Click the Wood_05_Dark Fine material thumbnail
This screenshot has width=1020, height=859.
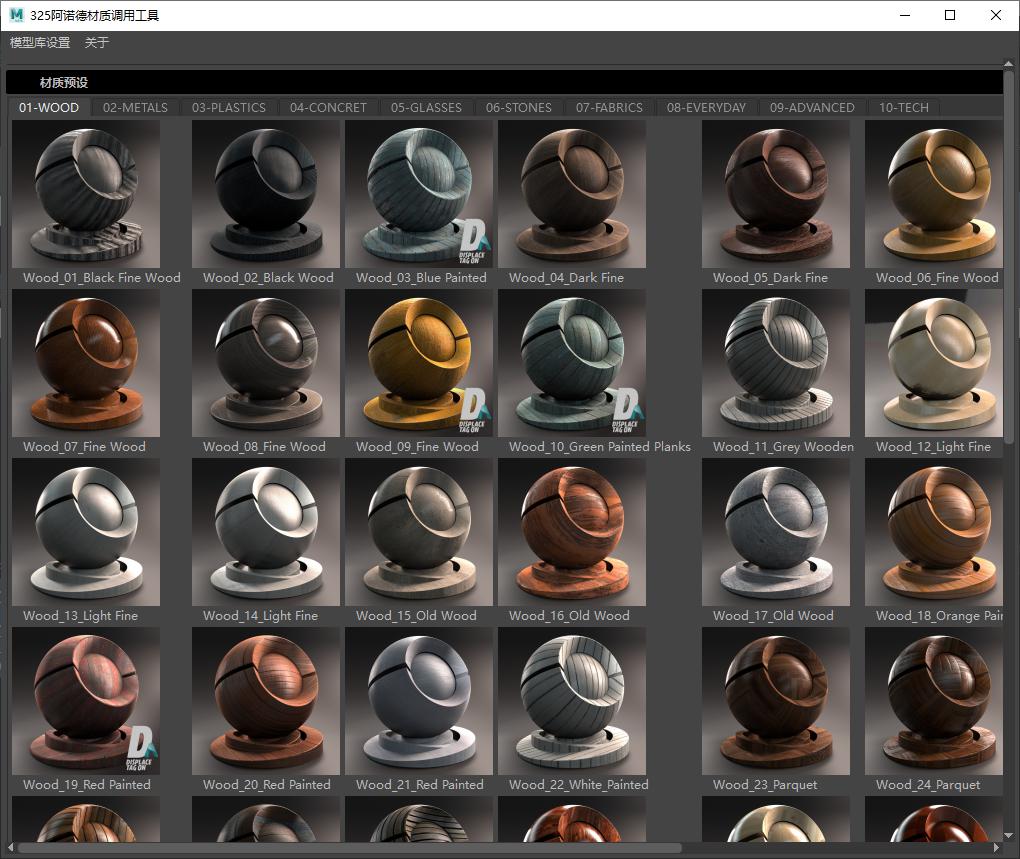coord(776,194)
